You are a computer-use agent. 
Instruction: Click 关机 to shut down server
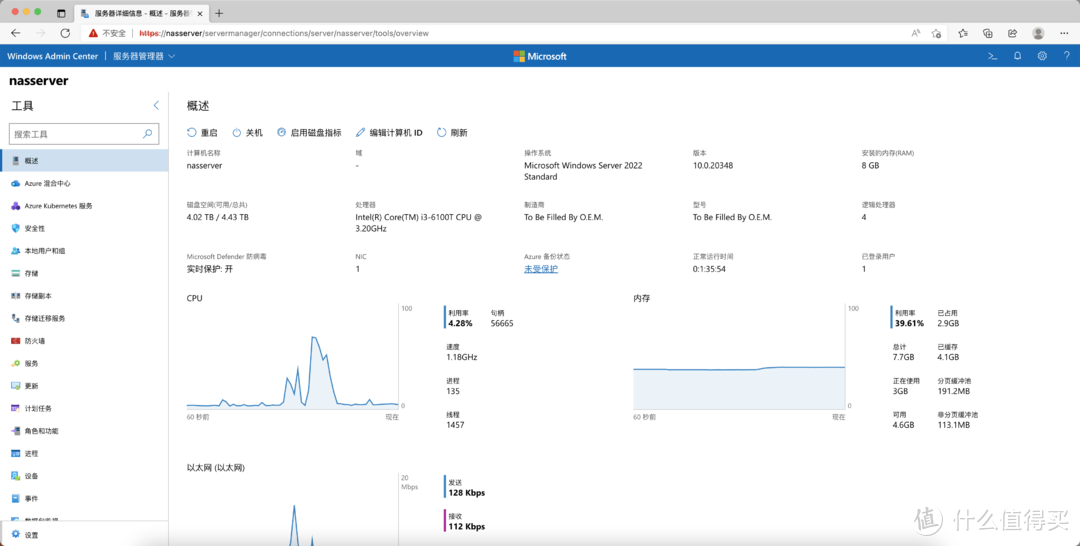(x=247, y=132)
